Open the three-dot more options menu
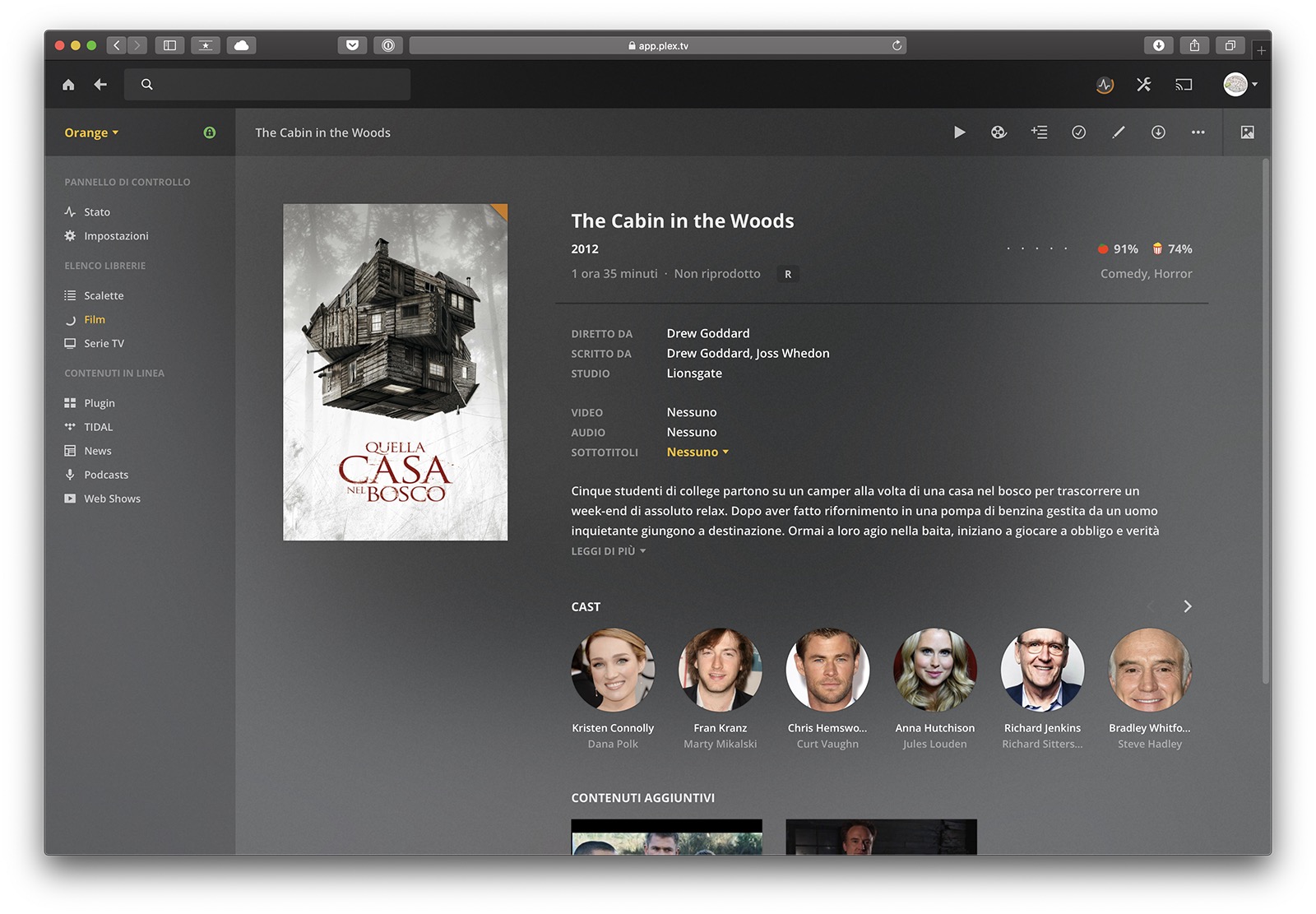1316x914 pixels. 1198,132
